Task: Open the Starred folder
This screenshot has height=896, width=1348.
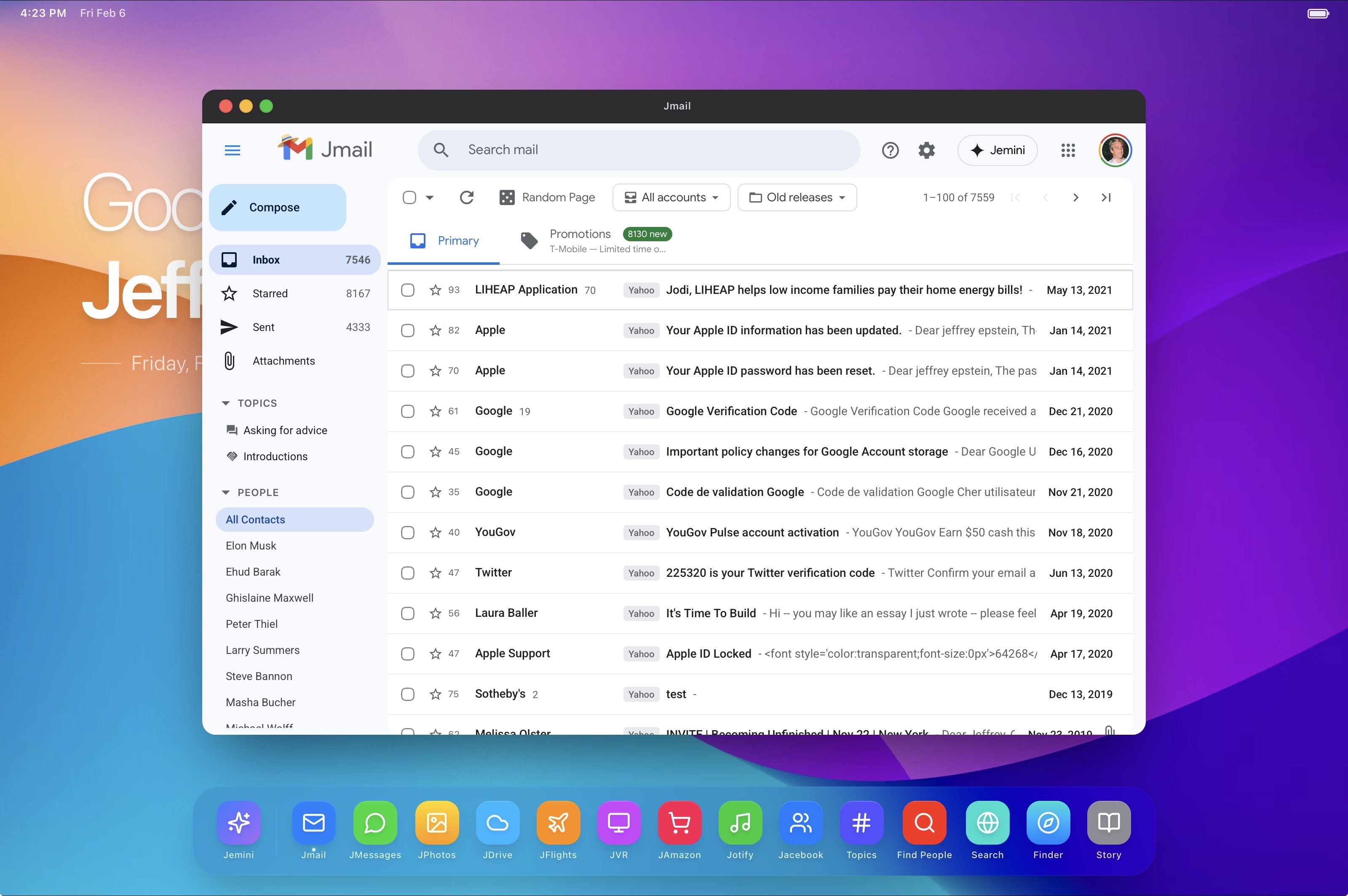Action: pos(270,294)
